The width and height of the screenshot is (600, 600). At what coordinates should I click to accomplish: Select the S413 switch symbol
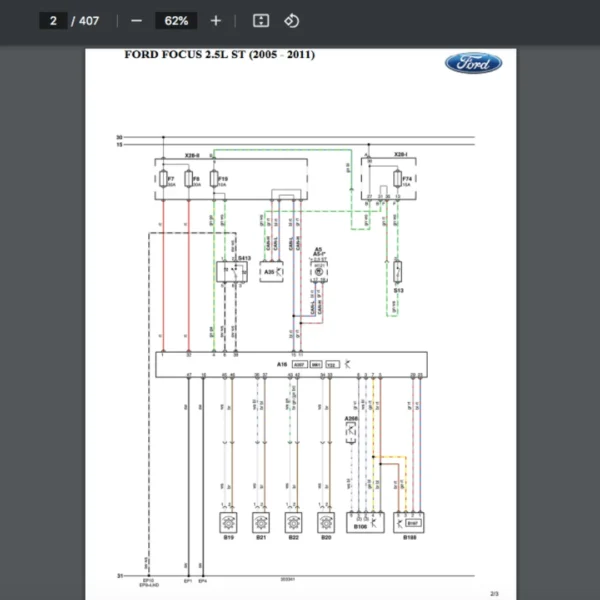coord(231,271)
